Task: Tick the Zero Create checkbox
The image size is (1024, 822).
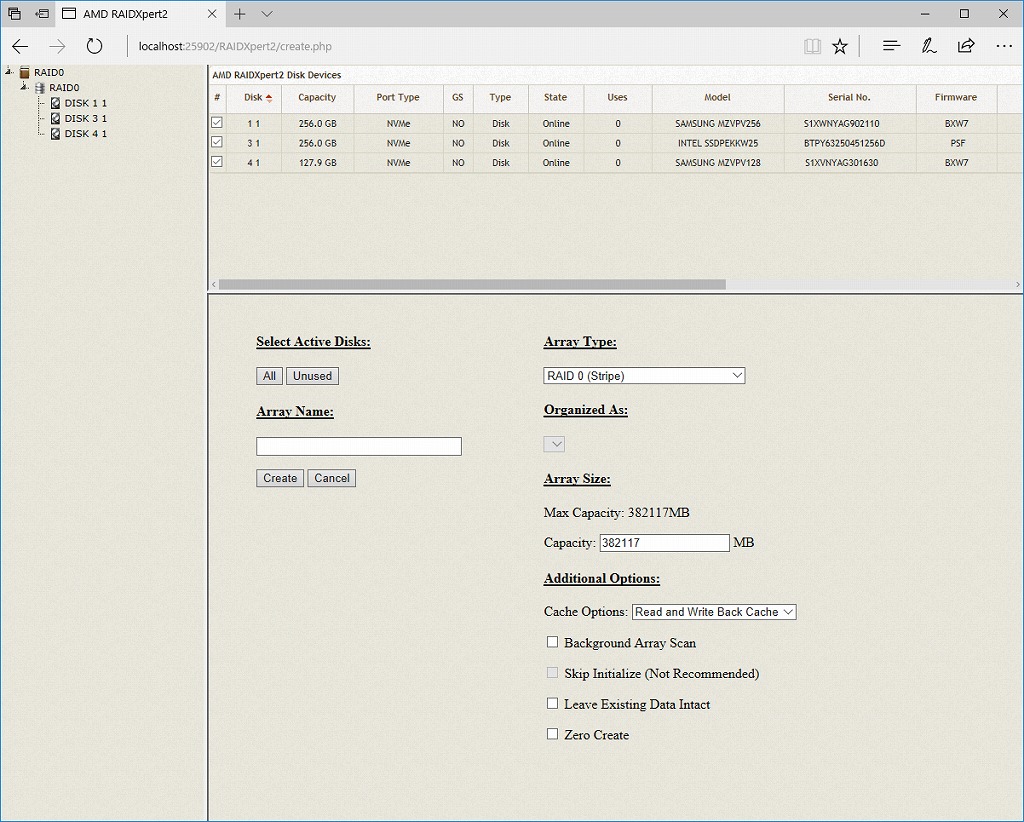Action: pyautogui.click(x=552, y=734)
